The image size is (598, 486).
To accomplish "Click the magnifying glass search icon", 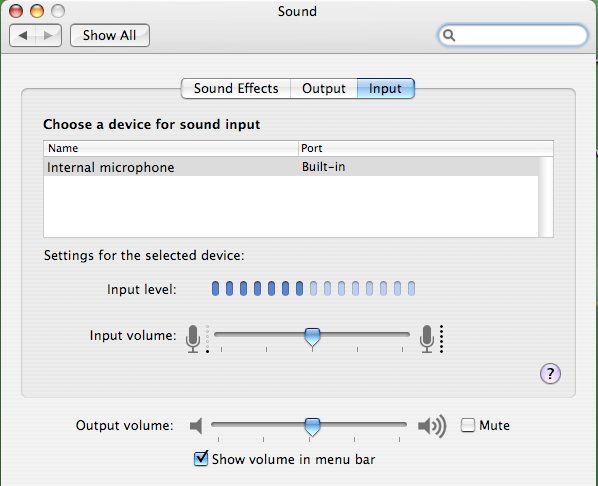I will 449,35.
